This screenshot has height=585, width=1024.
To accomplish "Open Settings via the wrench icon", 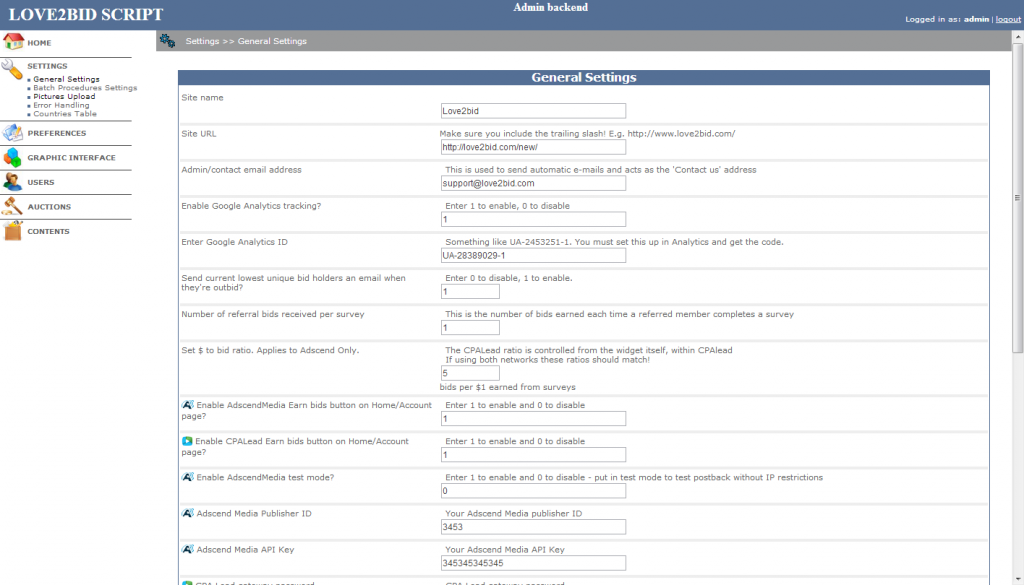I will click(x=12, y=69).
